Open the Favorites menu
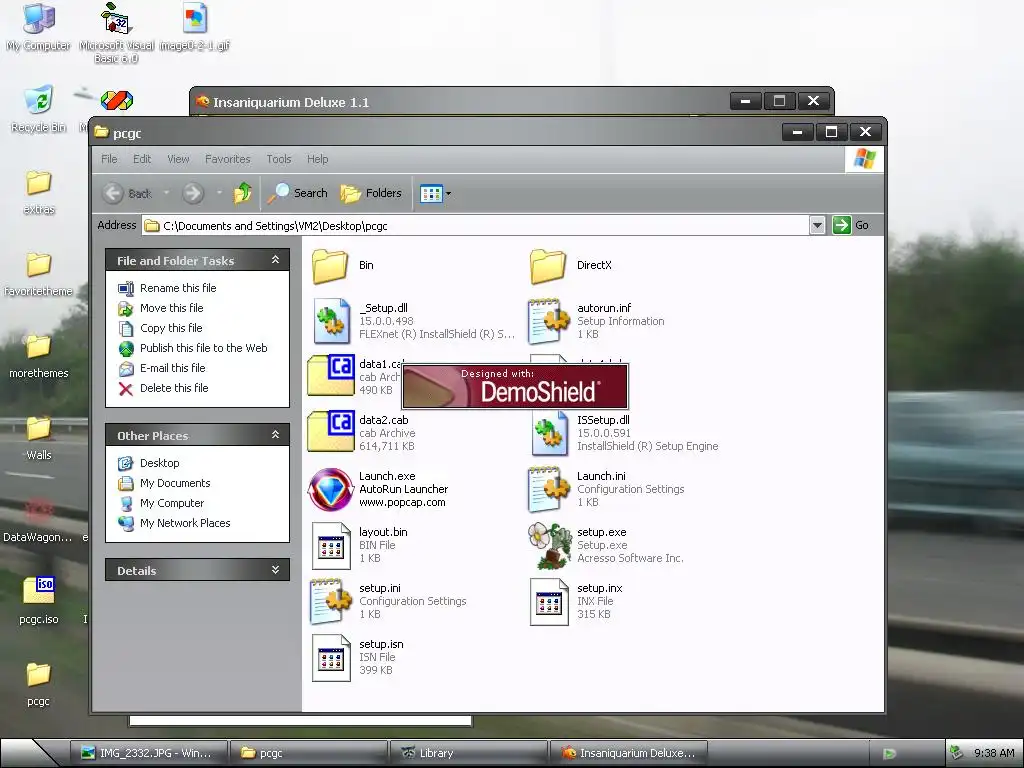 (x=227, y=159)
